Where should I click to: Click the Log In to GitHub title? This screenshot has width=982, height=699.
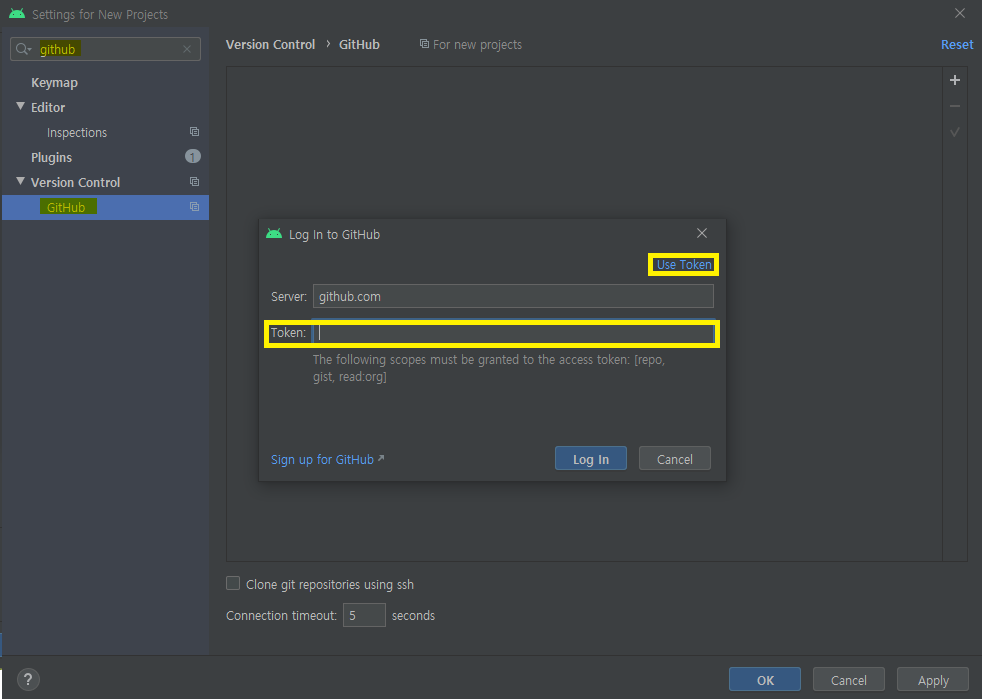[x=334, y=234]
